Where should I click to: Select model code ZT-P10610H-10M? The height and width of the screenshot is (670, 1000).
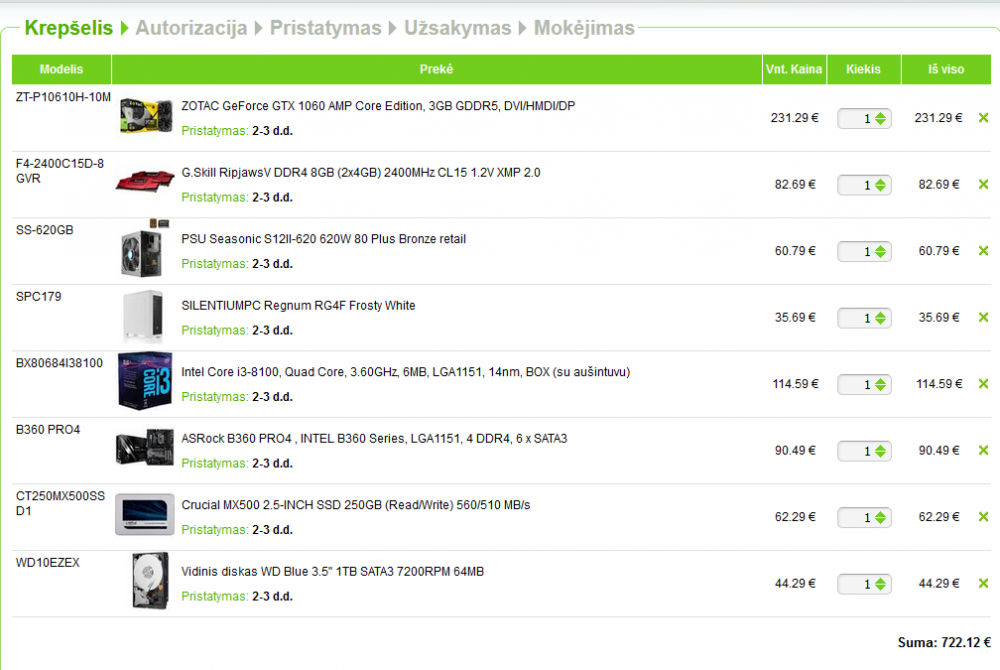tap(63, 98)
